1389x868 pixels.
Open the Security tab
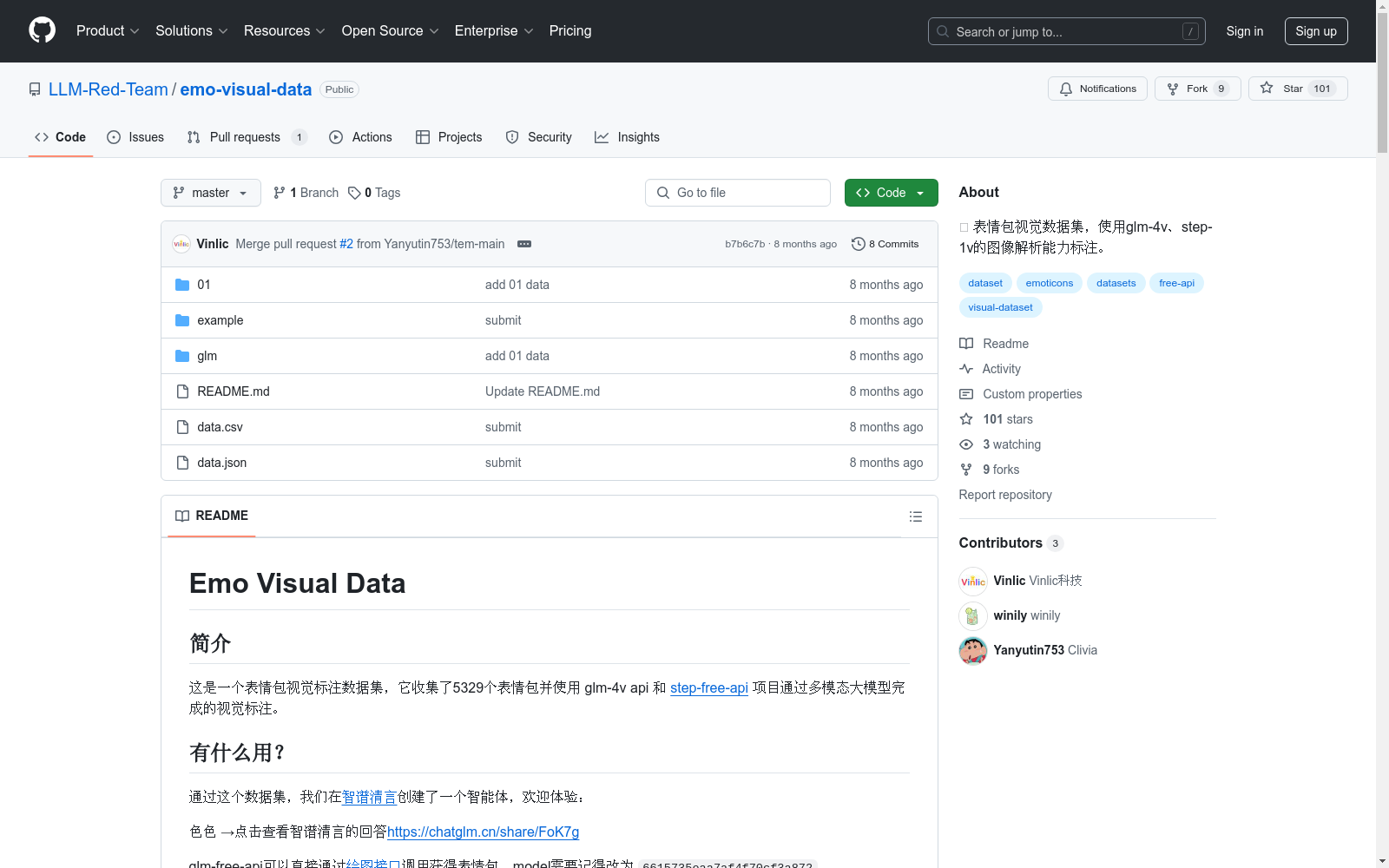click(538, 137)
